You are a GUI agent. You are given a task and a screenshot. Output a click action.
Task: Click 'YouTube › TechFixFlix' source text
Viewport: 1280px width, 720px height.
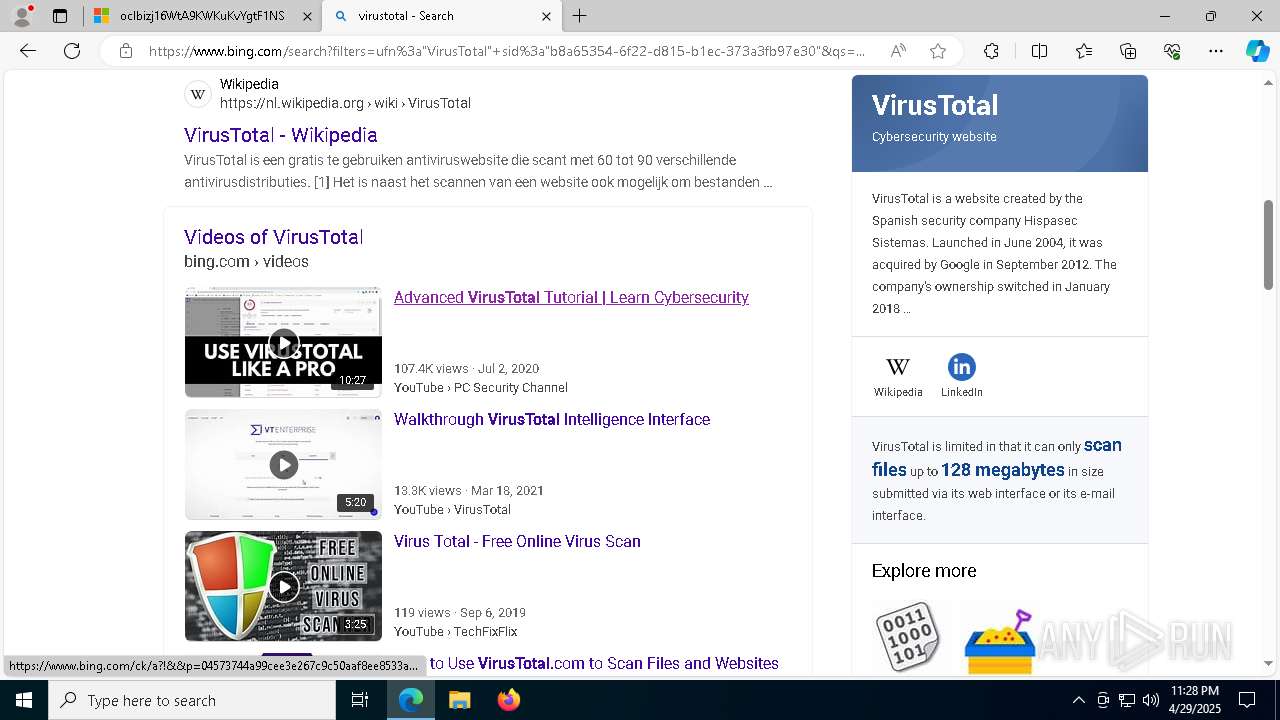coord(455,631)
